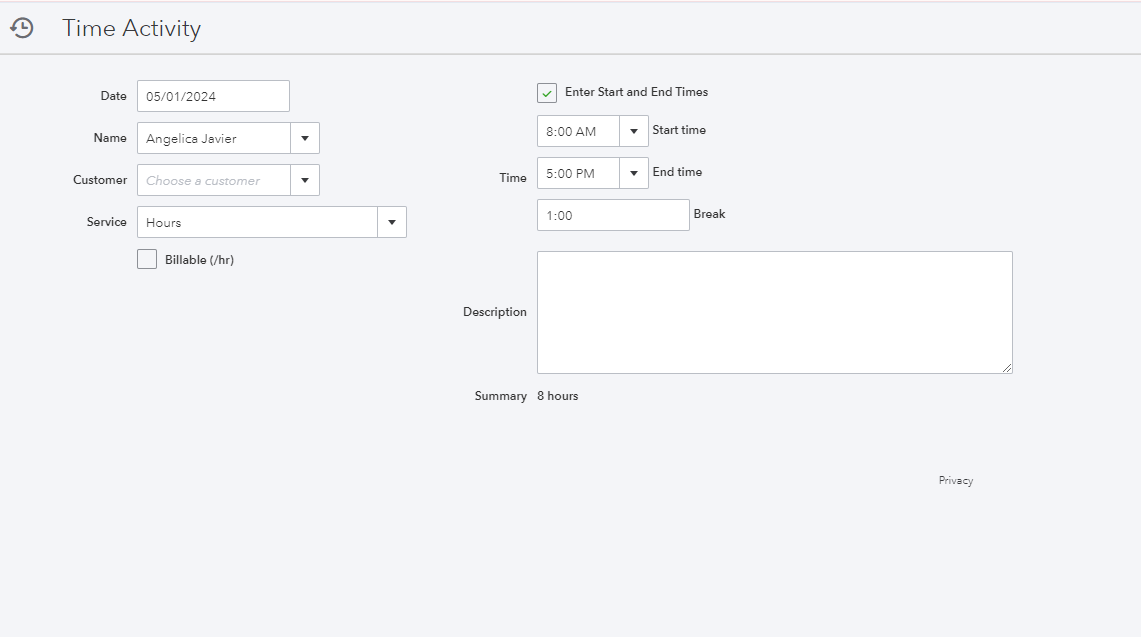Enable the Billable (/hr) checkbox
The image size is (1141, 637).
click(x=147, y=259)
